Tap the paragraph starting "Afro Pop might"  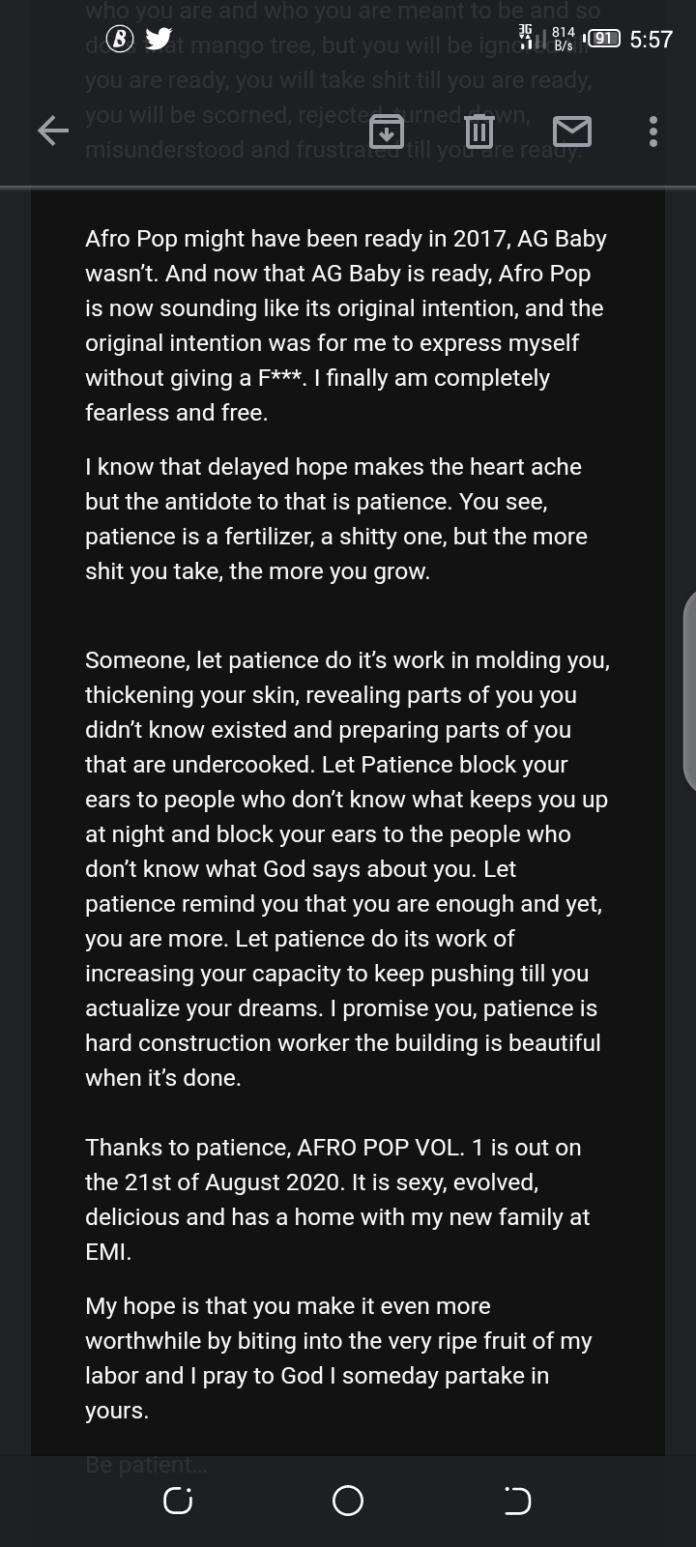(x=347, y=326)
